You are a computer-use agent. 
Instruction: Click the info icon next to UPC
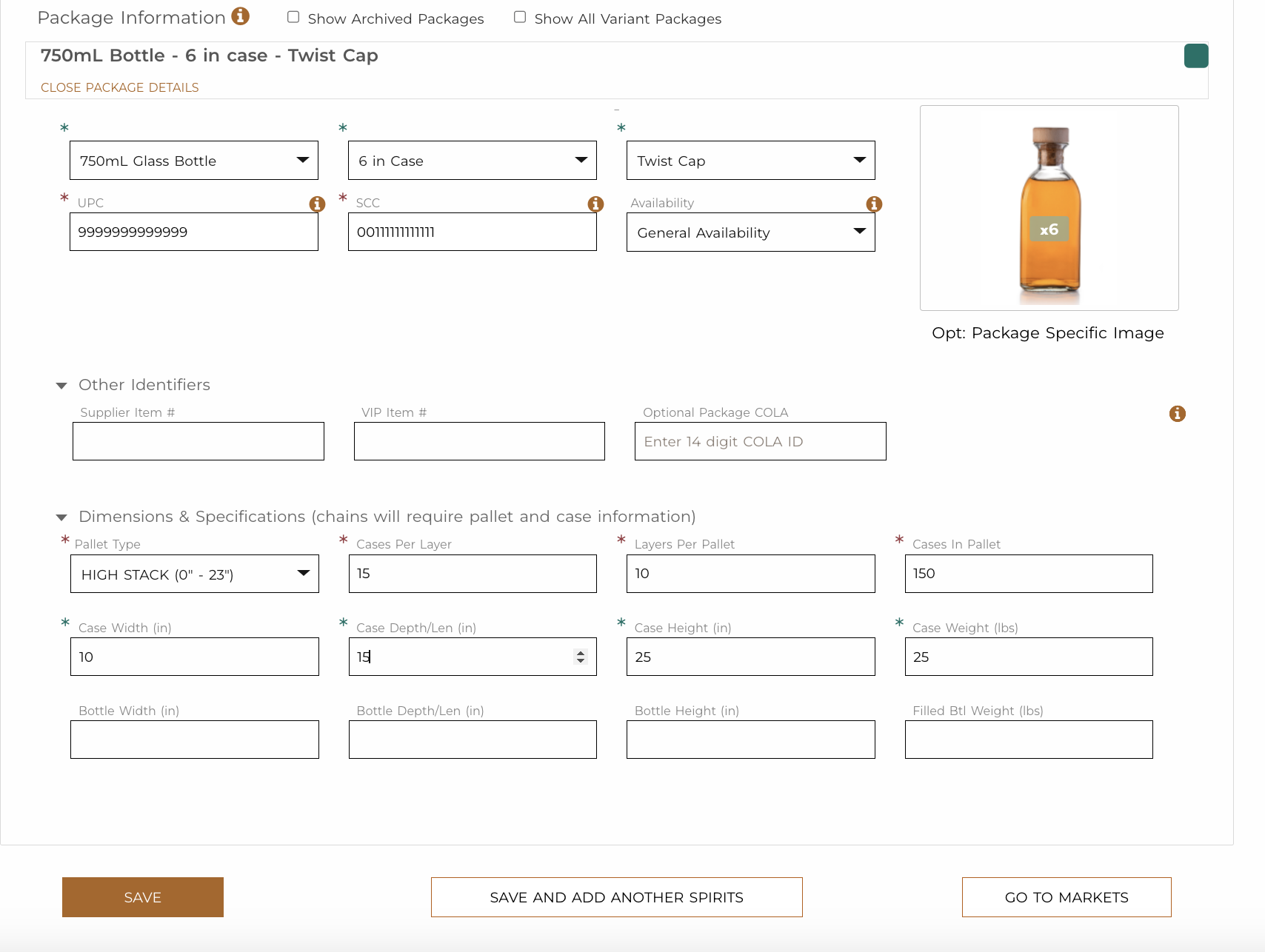317,204
